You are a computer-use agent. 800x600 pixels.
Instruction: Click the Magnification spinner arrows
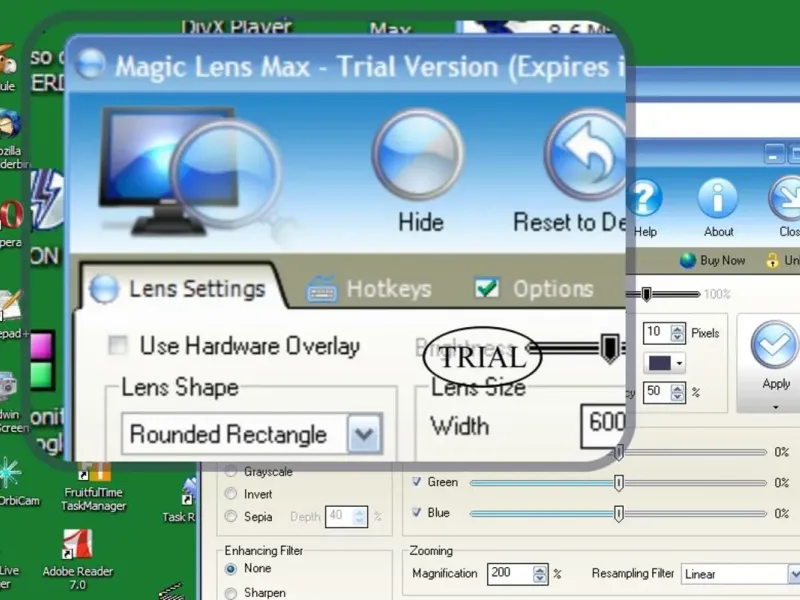[540, 574]
